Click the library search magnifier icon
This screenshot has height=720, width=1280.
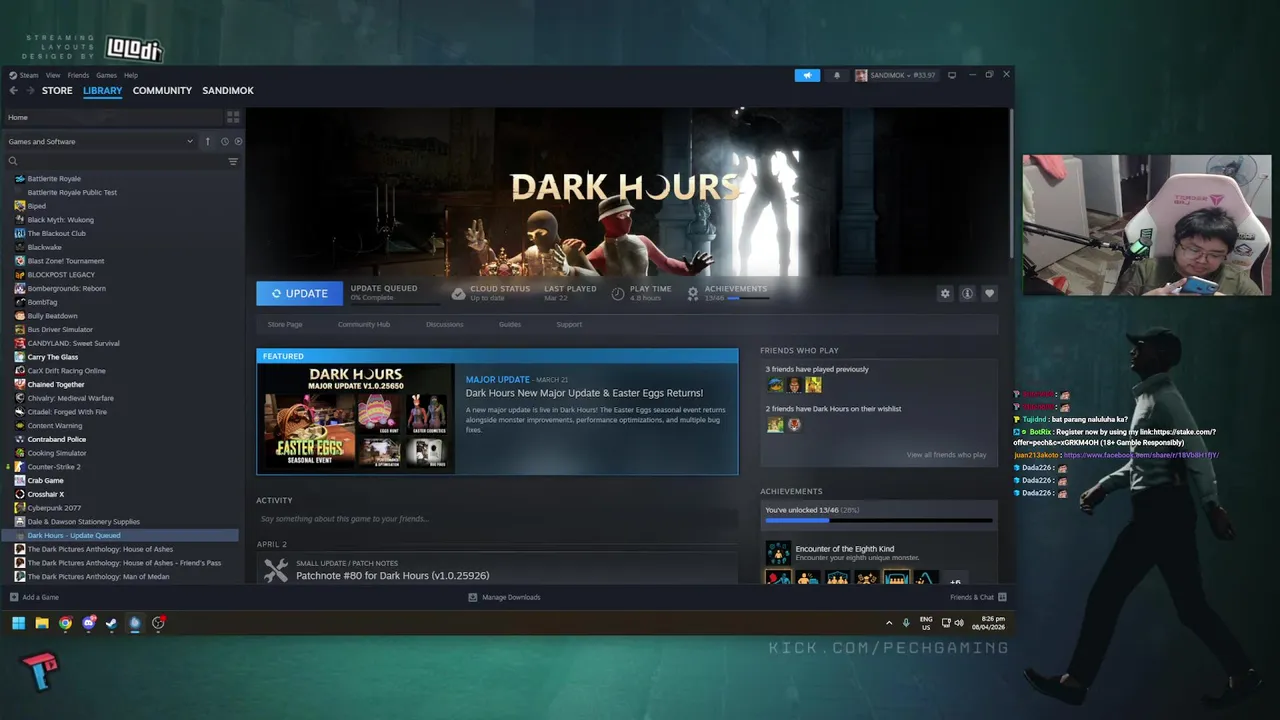pos(13,161)
